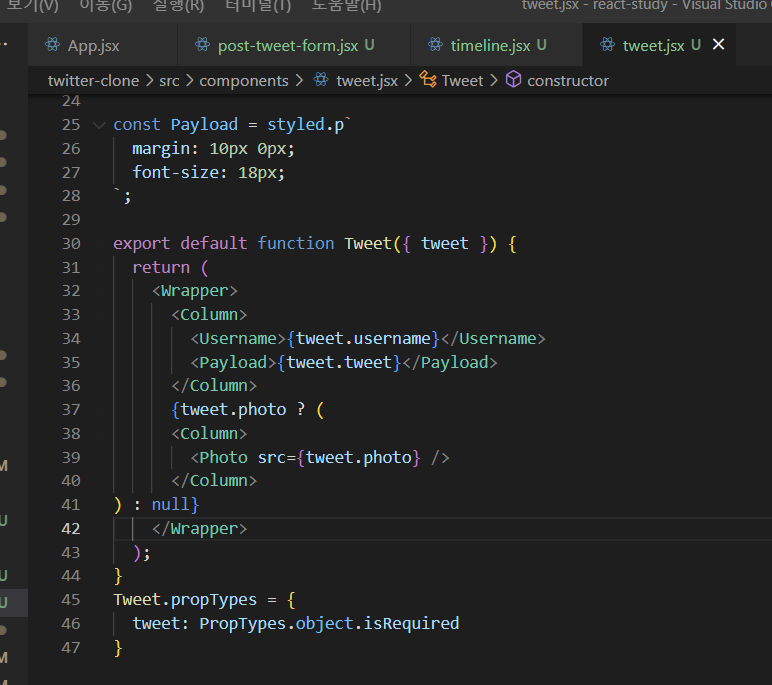
Task: Expand the chevron after src breadcrumb
Action: [x=190, y=81]
